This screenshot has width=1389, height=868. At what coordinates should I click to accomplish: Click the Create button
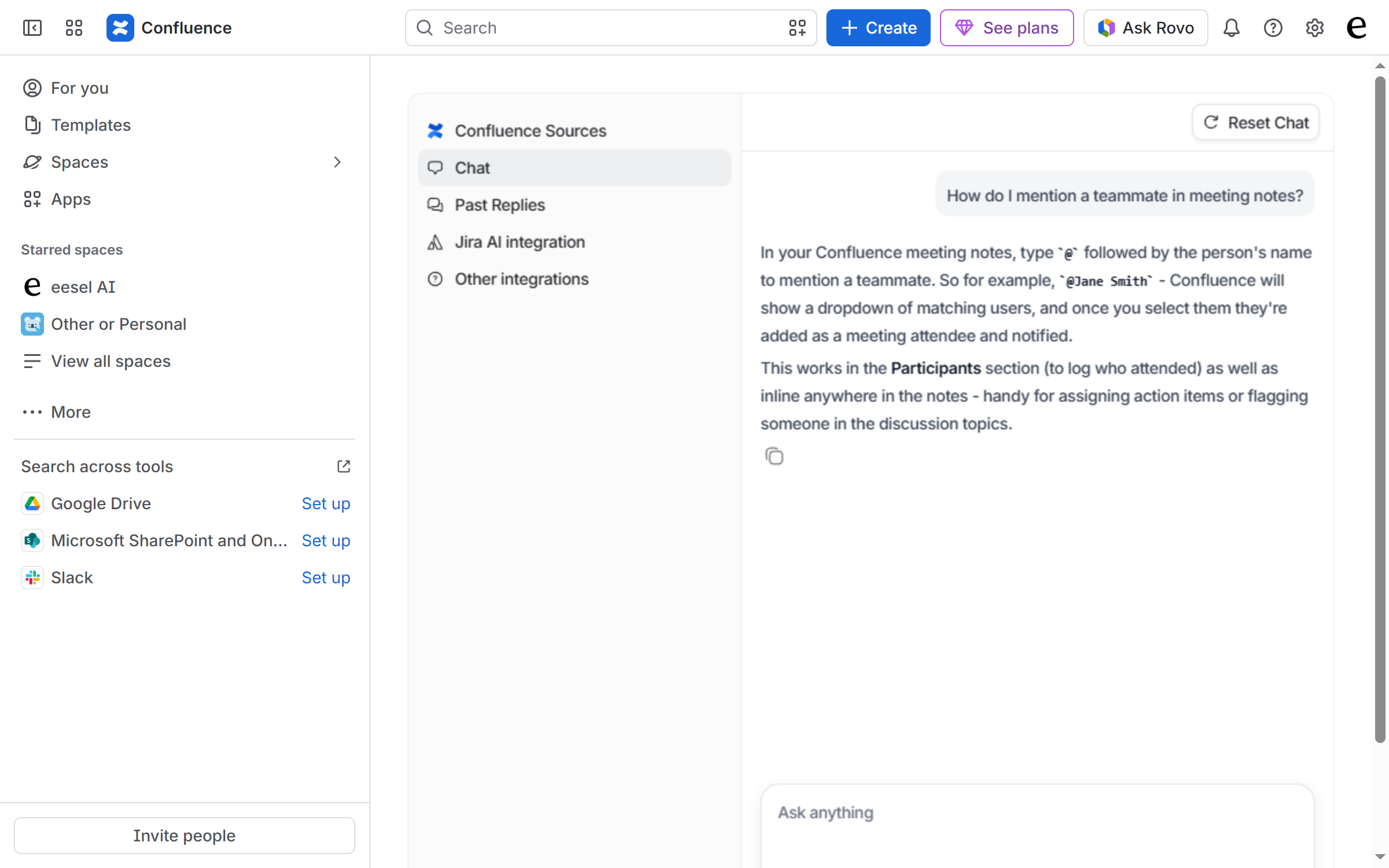tap(878, 28)
